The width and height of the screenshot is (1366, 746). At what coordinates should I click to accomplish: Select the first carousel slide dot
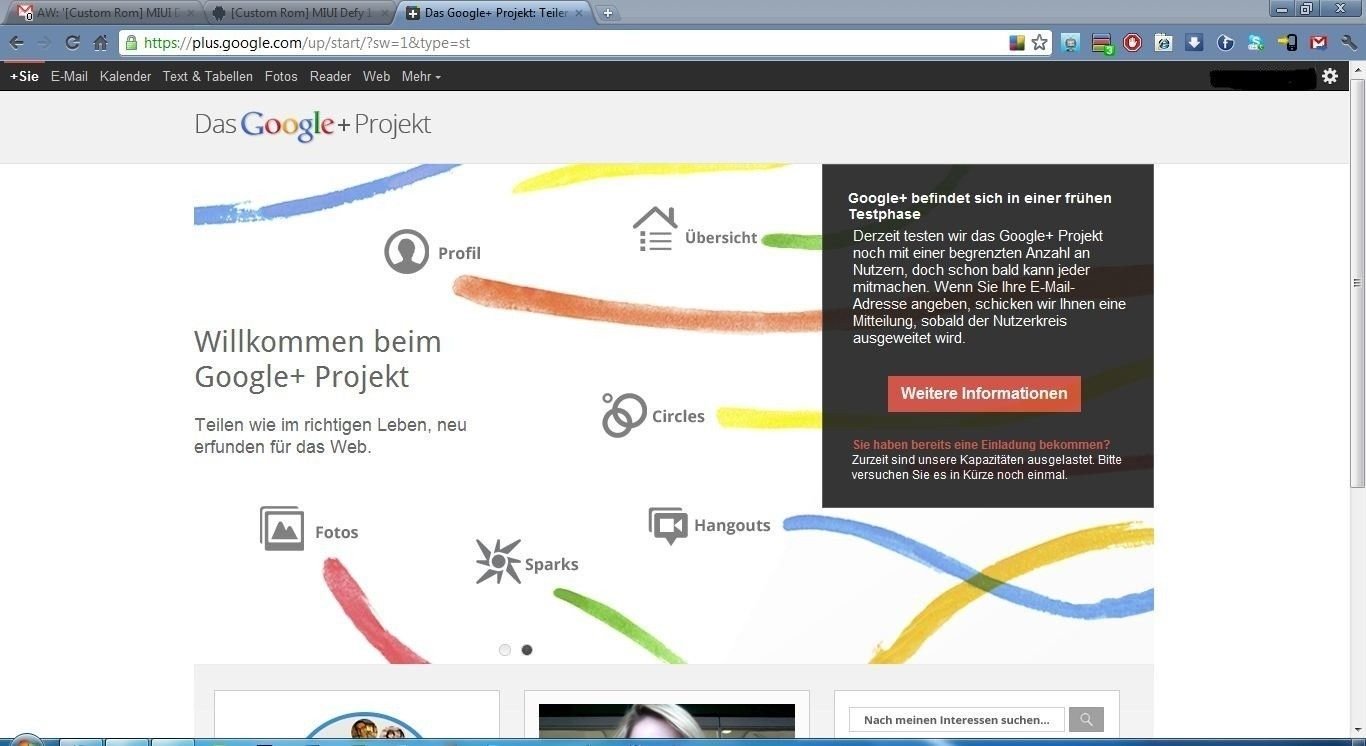505,650
